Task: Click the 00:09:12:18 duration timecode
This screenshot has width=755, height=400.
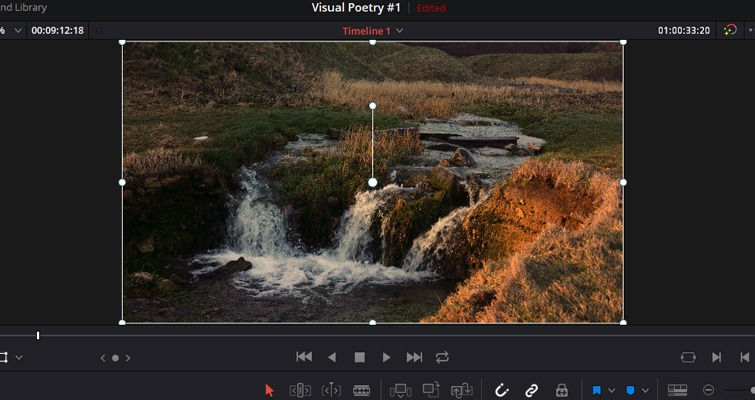Action: click(x=57, y=30)
